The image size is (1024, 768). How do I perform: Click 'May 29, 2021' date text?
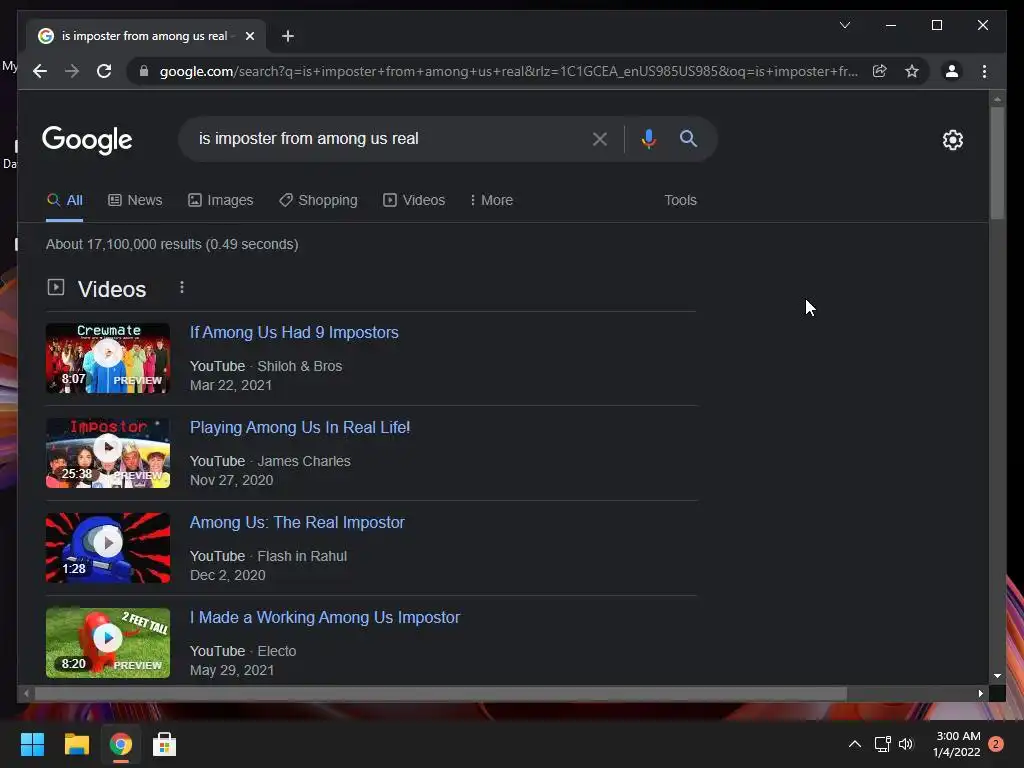232,670
